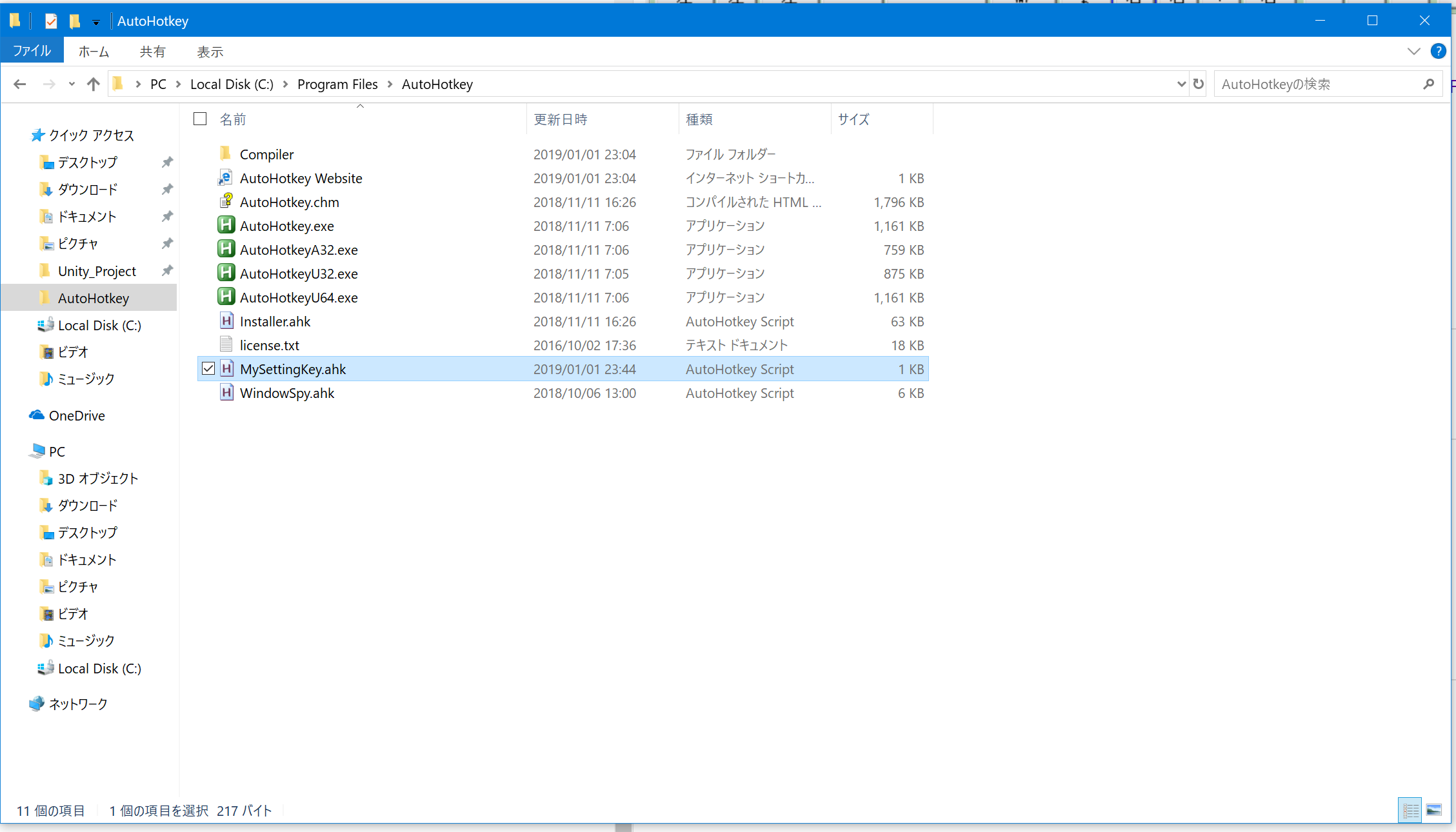
Task: Open recent locations dropdown arrow
Action: point(72,84)
